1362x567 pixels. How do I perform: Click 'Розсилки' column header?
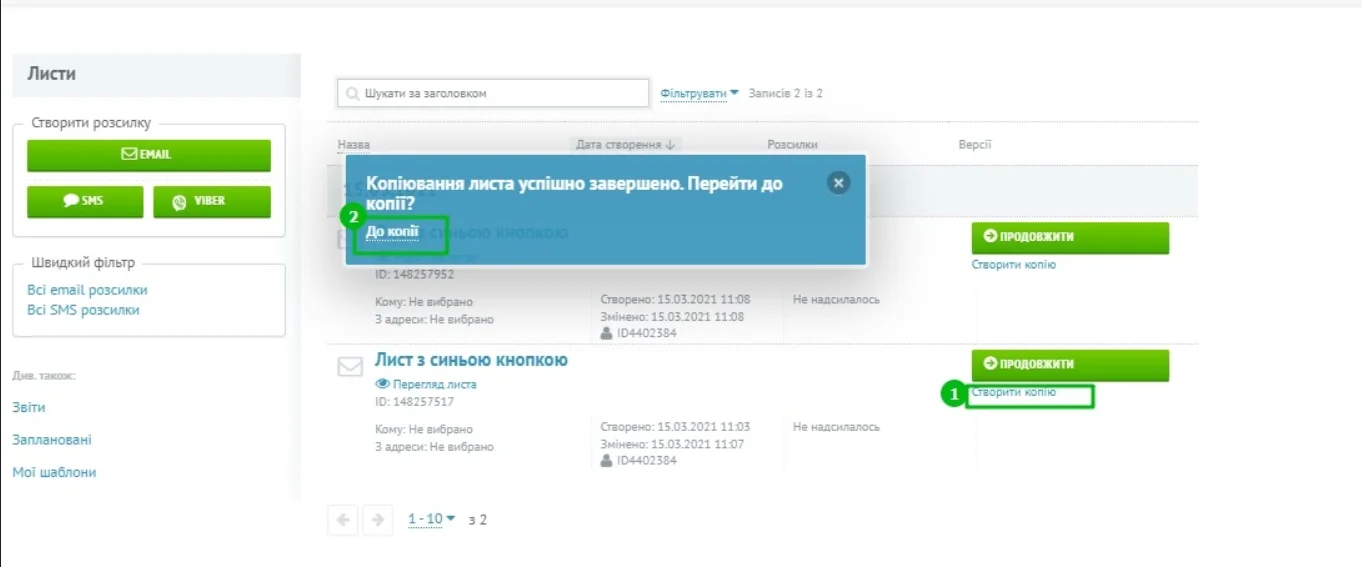[793, 145]
